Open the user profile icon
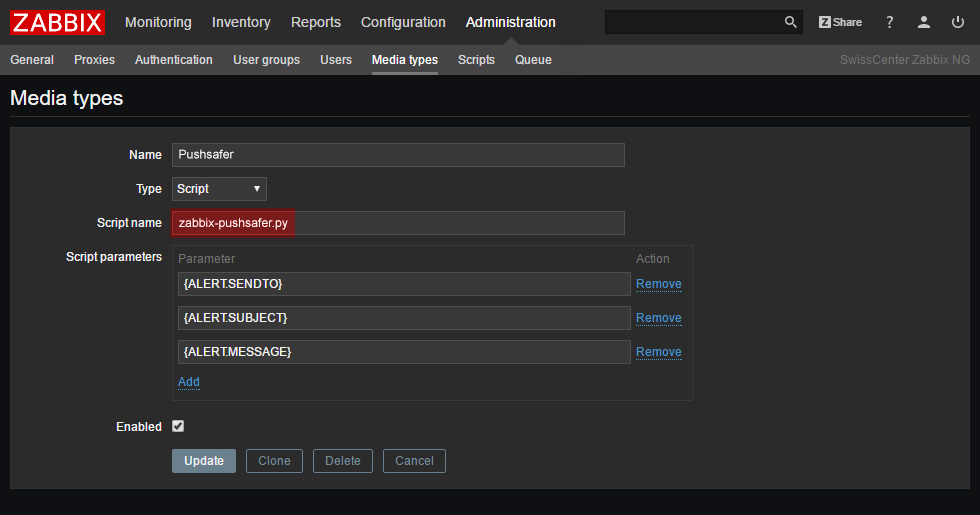Viewport: 980px width, 515px height. [x=924, y=22]
